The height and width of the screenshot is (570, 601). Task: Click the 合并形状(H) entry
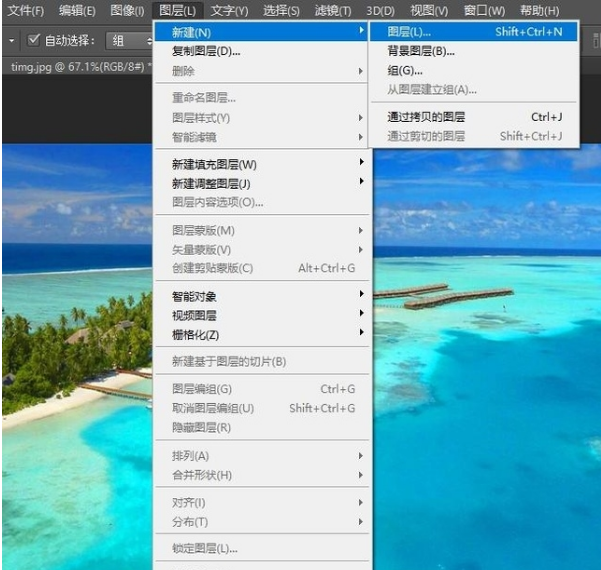(261, 475)
